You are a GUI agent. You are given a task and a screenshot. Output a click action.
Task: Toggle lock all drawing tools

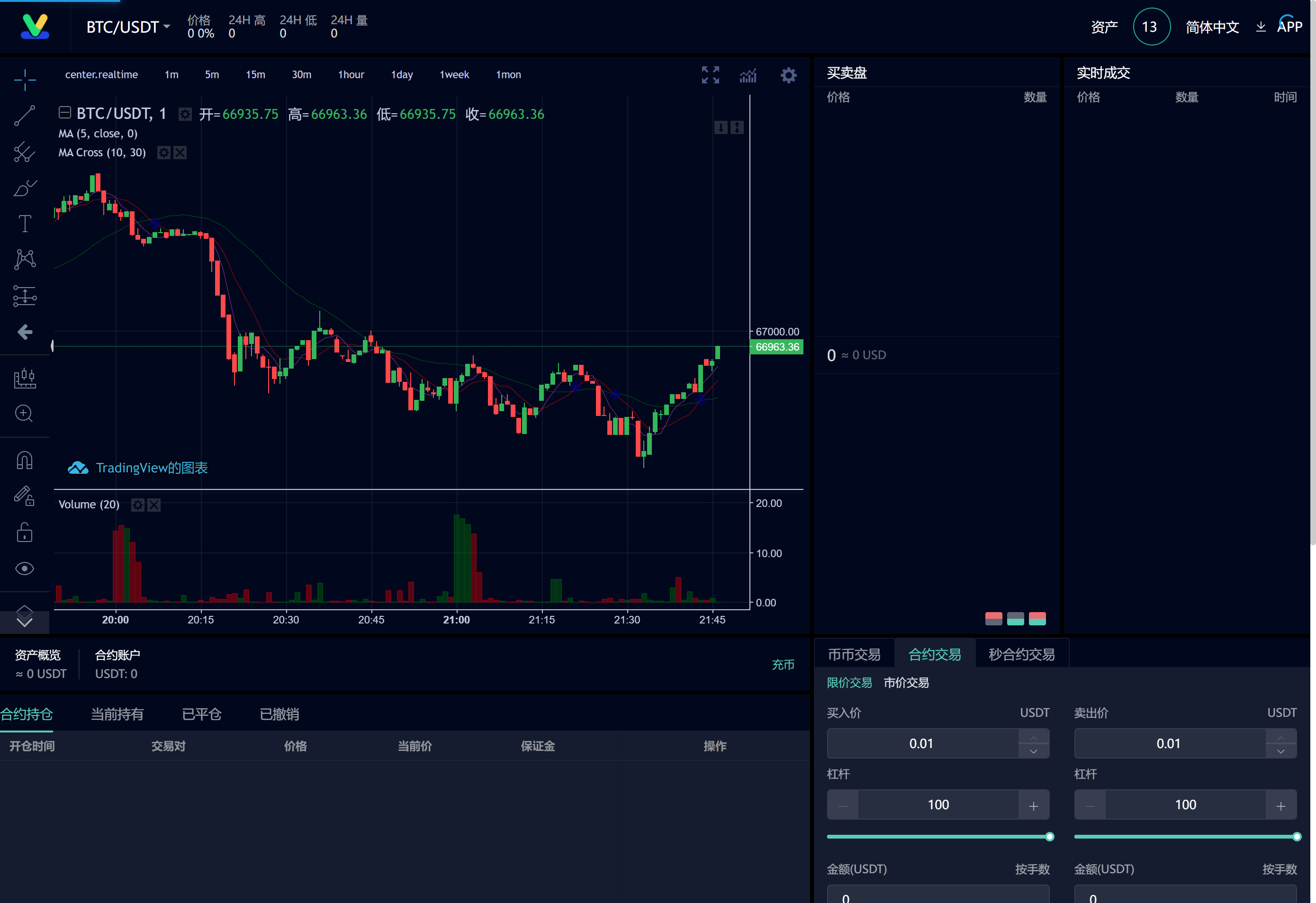[25, 532]
